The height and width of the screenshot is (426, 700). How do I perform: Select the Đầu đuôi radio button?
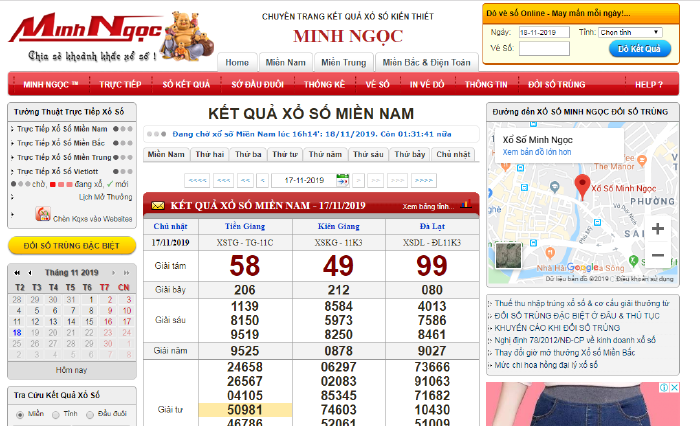point(90,415)
